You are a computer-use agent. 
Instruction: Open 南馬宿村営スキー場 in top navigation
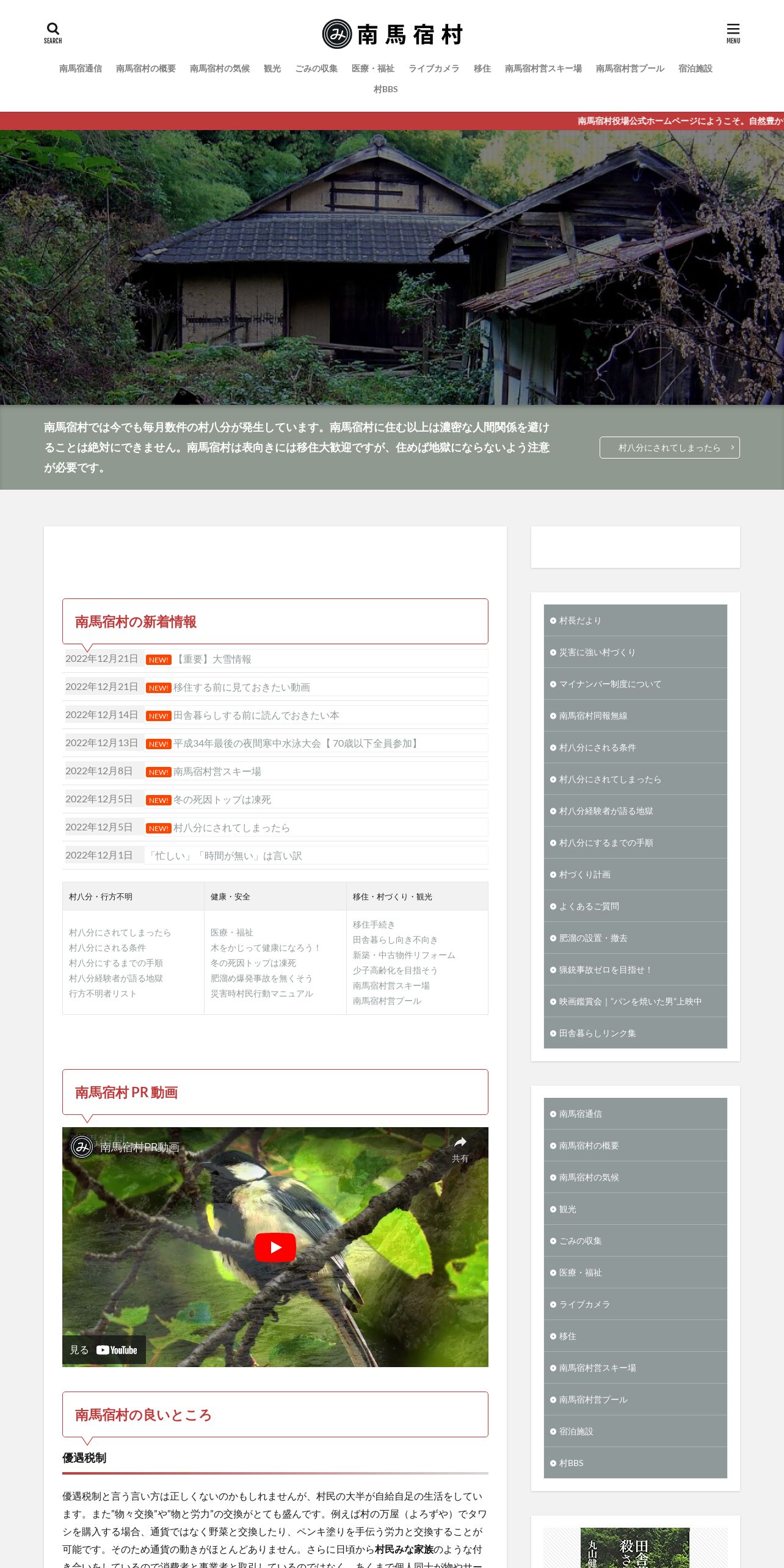543,68
